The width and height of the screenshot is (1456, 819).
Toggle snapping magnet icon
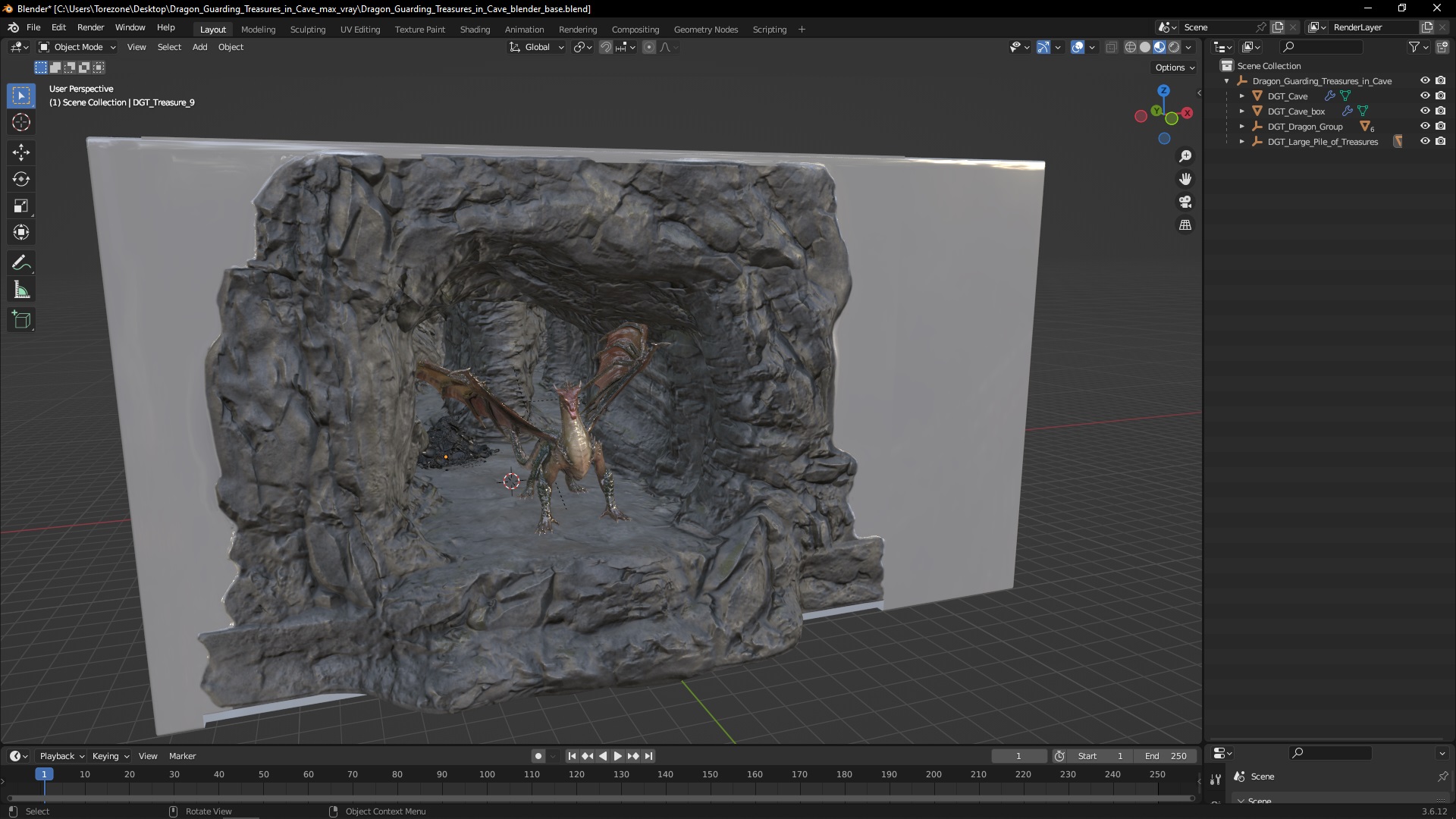[x=606, y=47]
